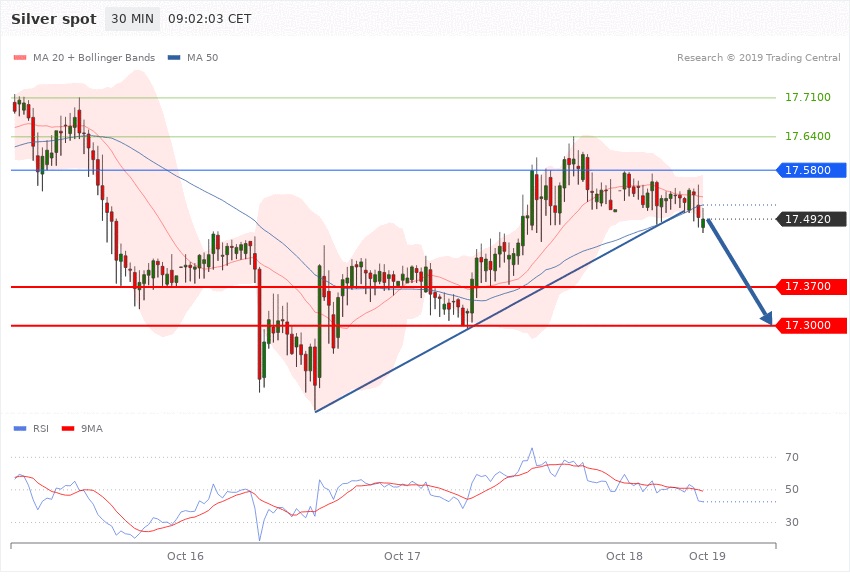Viewport: 850px width, 576px height.
Task: Select the 17.5800 blue pivot price tag
Action: click(x=812, y=170)
